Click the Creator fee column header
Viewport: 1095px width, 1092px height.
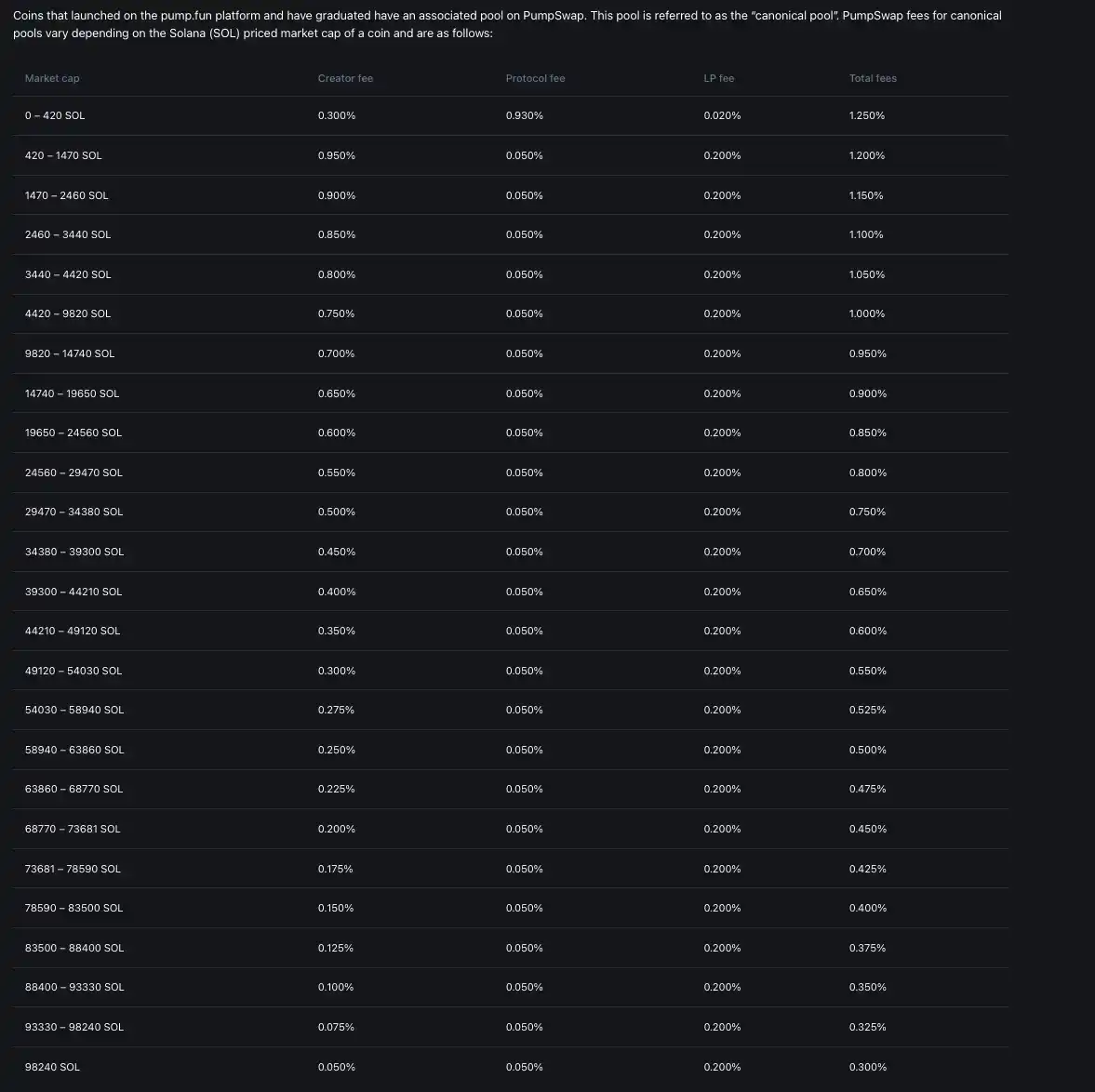coord(345,78)
